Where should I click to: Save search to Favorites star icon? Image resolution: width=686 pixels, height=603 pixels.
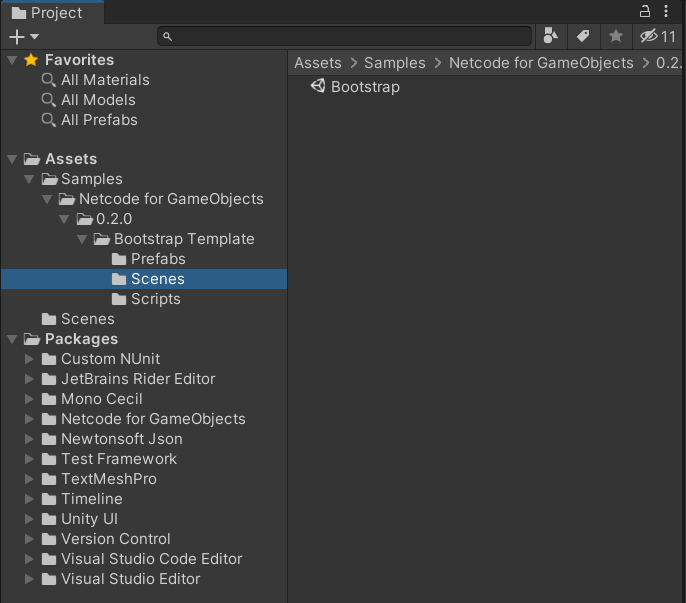click(x=616, y=36)
